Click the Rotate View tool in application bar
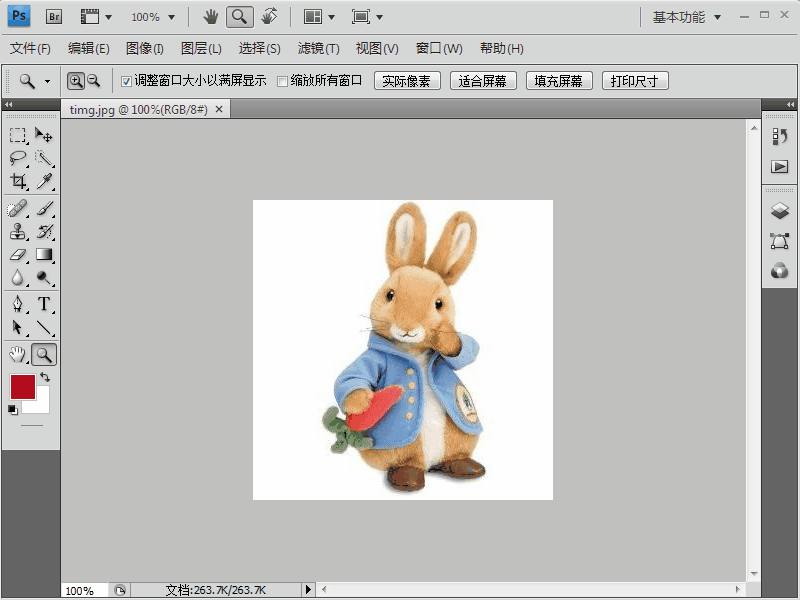 269,17
